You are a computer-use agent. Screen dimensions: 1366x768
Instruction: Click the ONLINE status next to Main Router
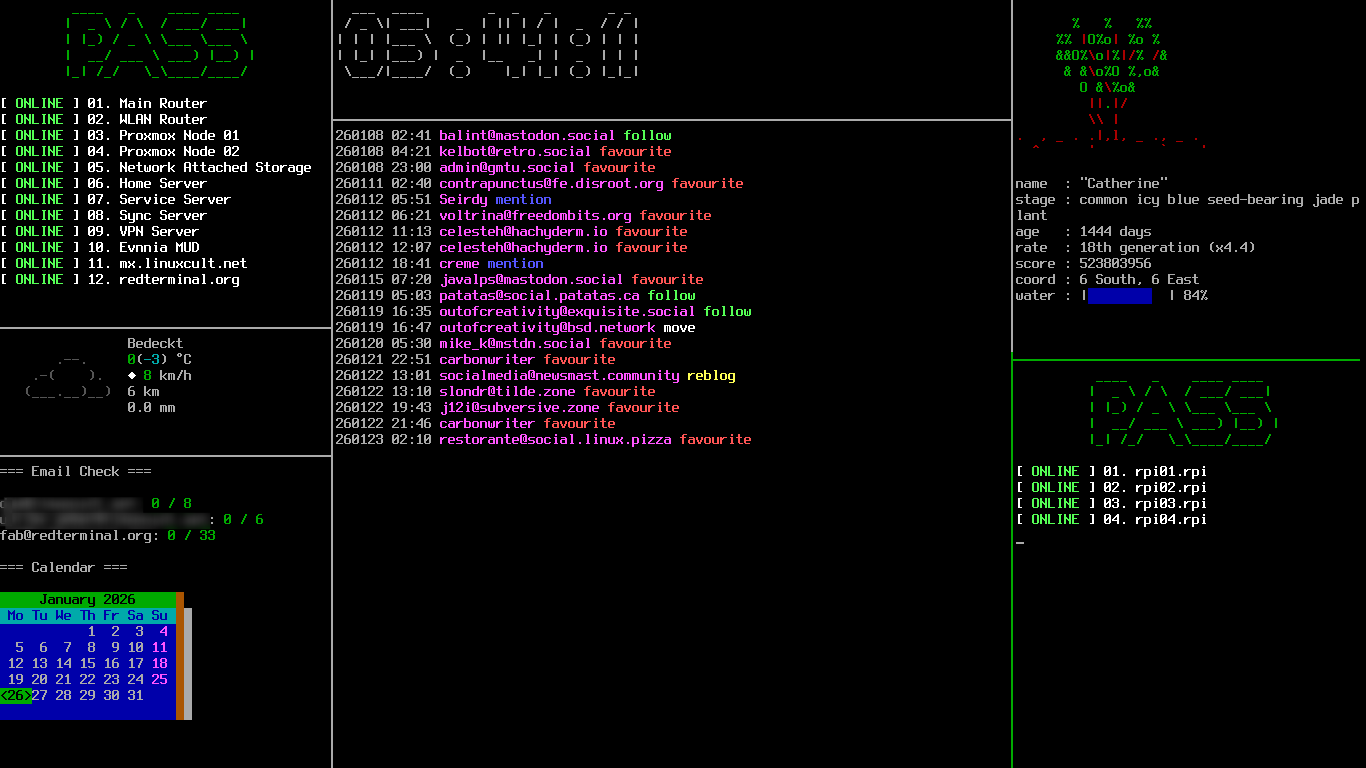point(39,104)
